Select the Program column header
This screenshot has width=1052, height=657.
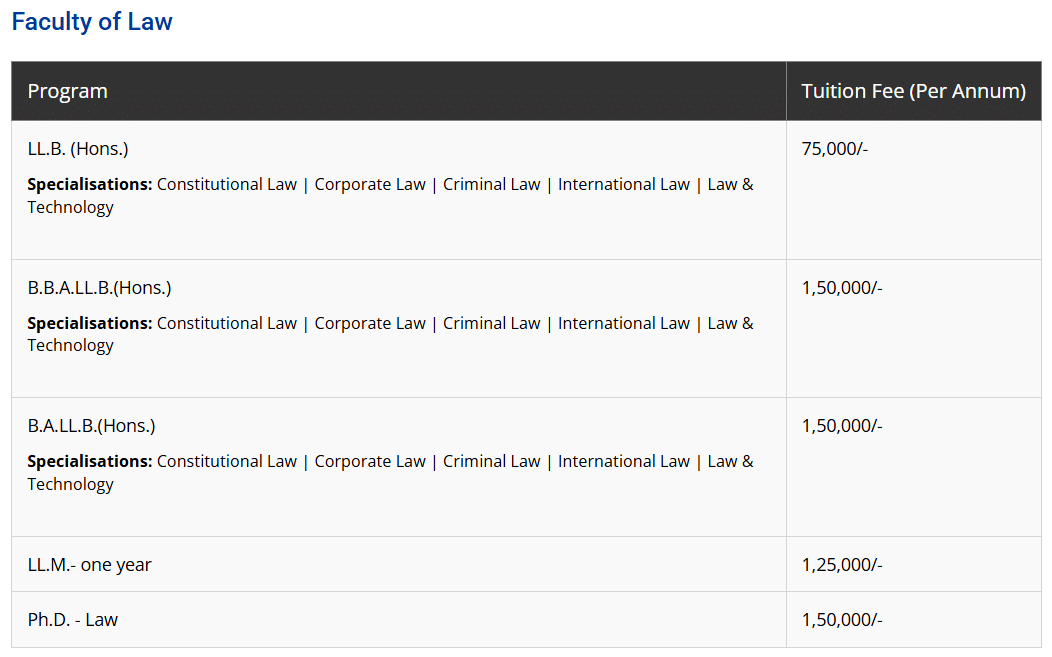(67, 91)
